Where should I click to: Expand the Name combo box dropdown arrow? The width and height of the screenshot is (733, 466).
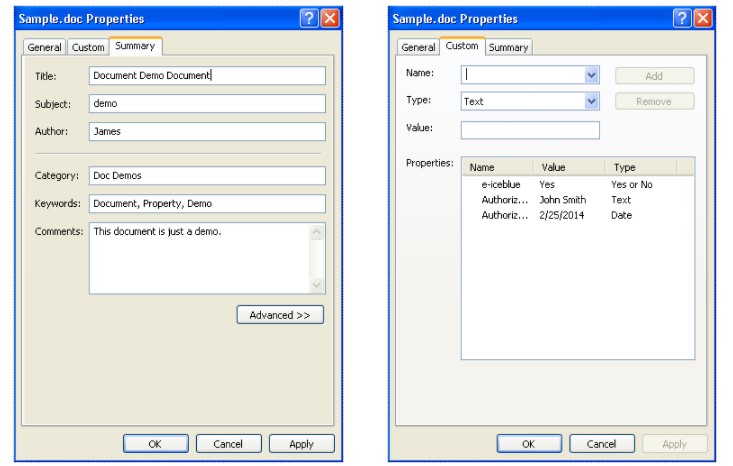click(591, 75)
